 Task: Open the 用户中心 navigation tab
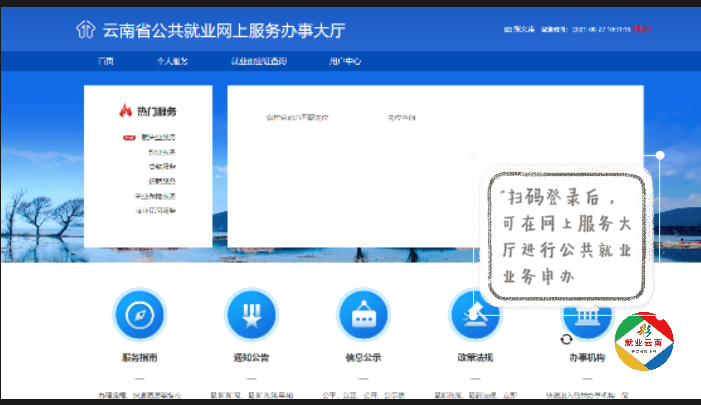[x=345, y=62]
